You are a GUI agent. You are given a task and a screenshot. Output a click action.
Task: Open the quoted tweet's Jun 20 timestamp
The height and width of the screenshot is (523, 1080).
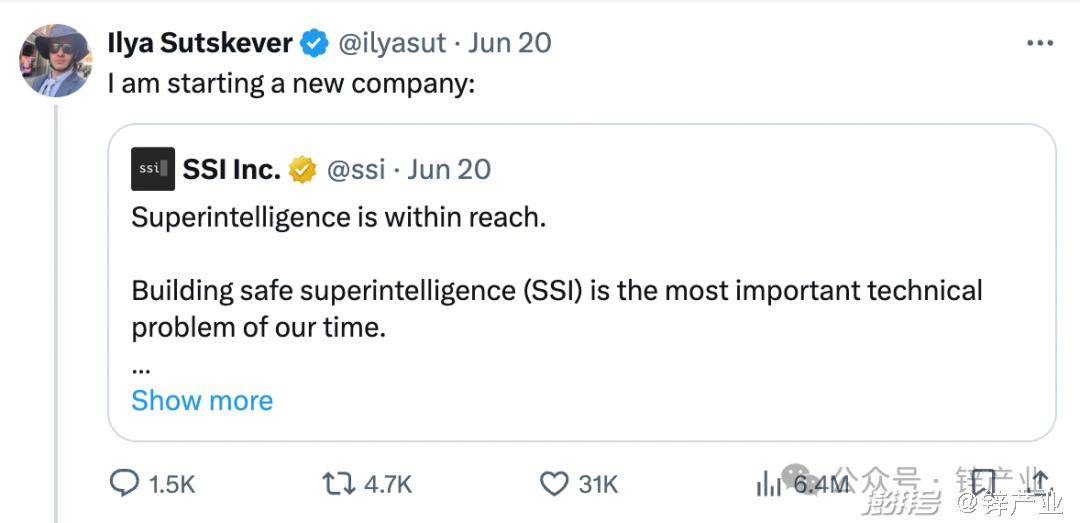(x=450, y=169)
